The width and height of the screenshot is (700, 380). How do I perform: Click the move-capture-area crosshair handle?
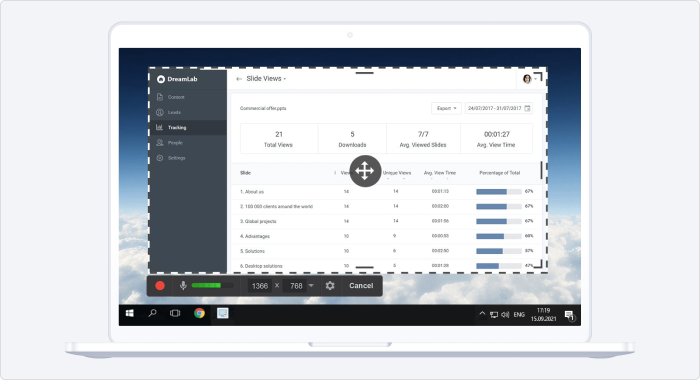365,171
